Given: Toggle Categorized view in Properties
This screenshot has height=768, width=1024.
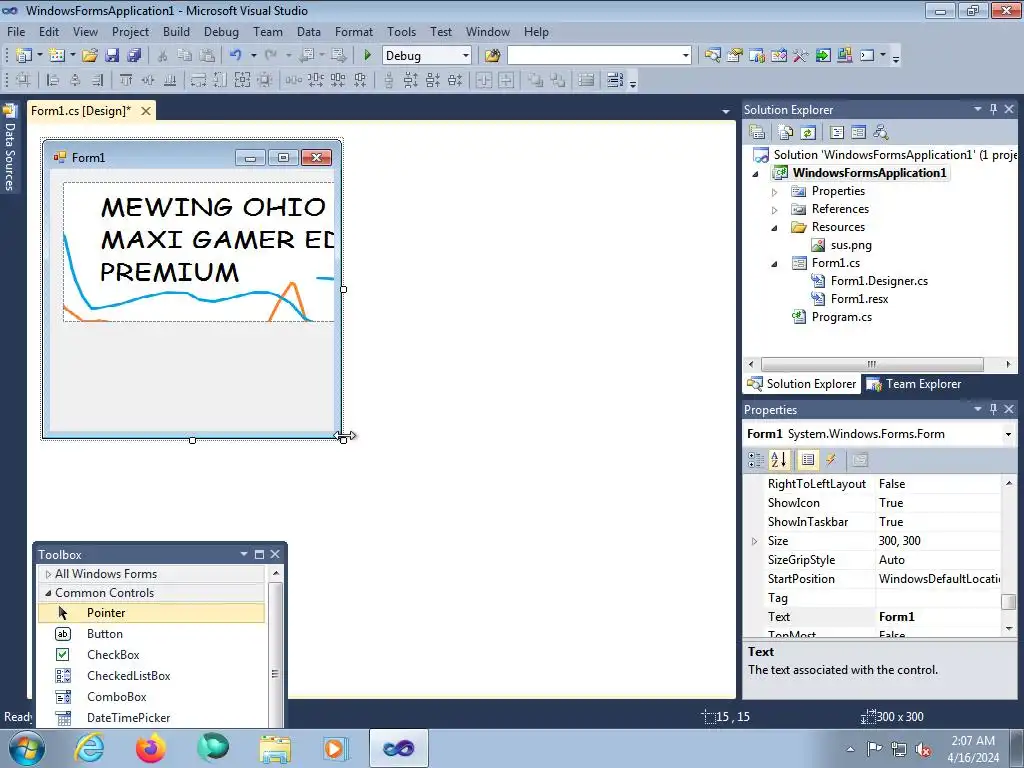Looking at the screenshot, I should tap(756, 460).
